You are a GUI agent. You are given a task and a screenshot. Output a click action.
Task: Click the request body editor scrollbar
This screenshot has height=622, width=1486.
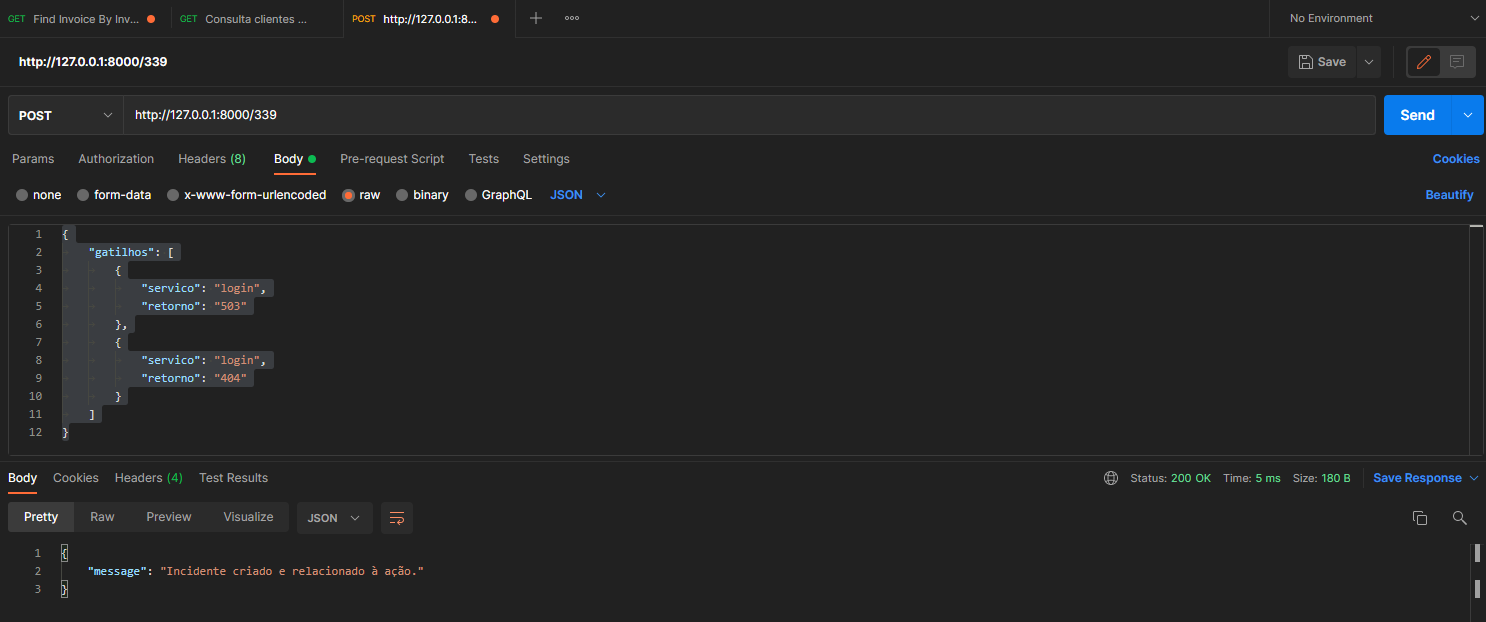tap(1476, 340)
